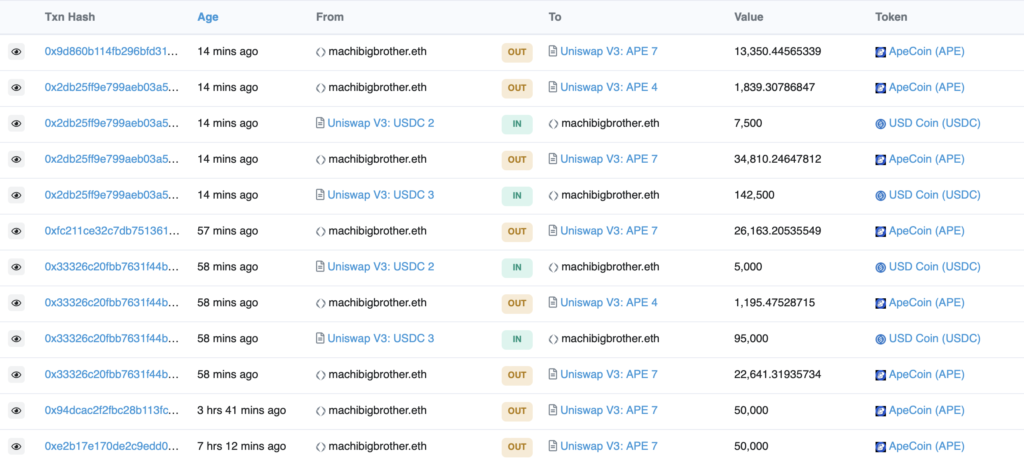
Task: Click the eye icon in the 1,839.30786847 row
Action: [16, 88]
